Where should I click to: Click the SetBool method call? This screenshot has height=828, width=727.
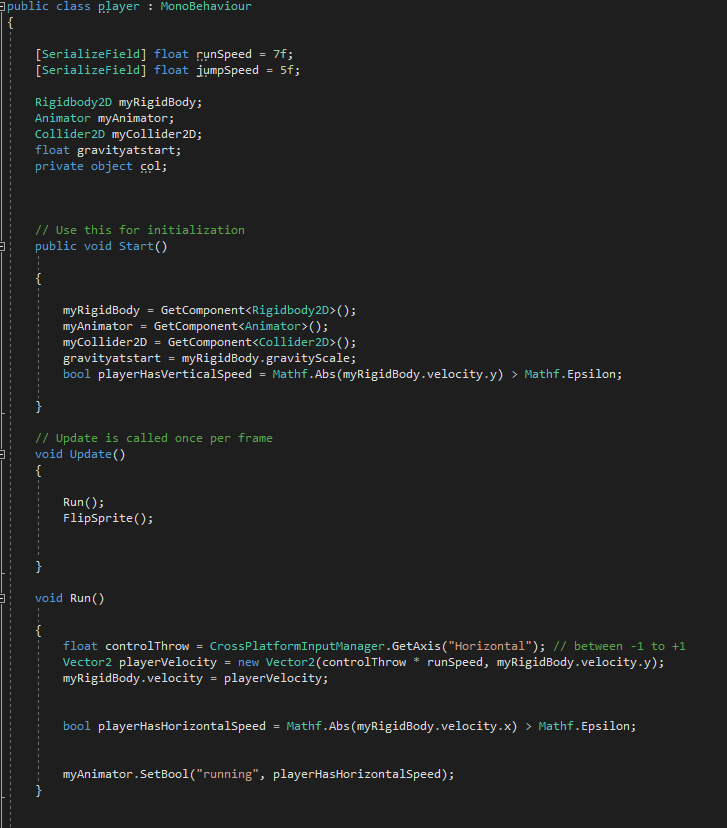click(164, 774)
